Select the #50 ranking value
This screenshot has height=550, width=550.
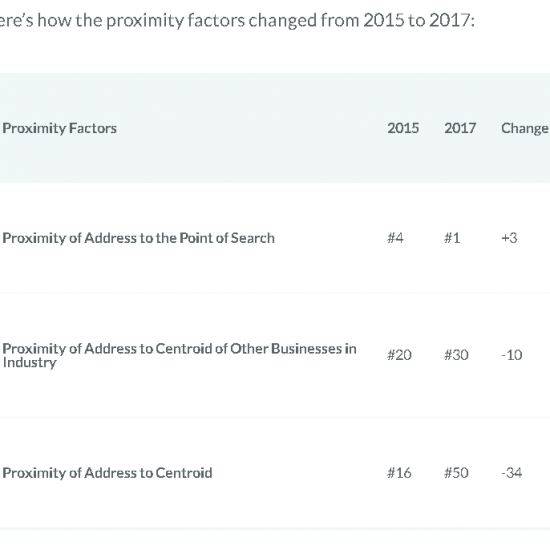[456, 473]
